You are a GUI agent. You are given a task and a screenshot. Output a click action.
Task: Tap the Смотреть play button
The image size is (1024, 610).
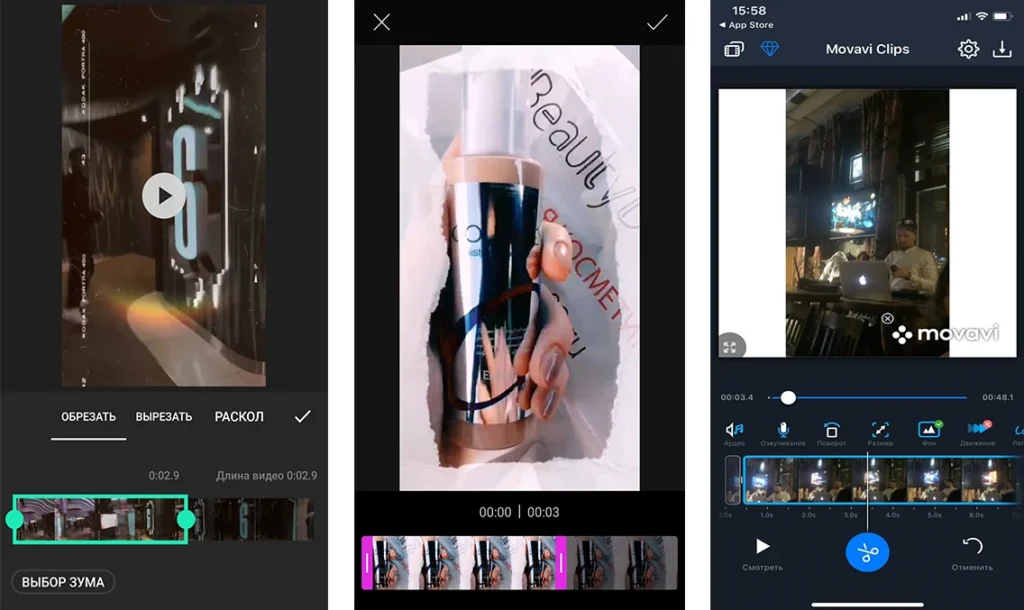pyautogui.click(x=762, y=553)
